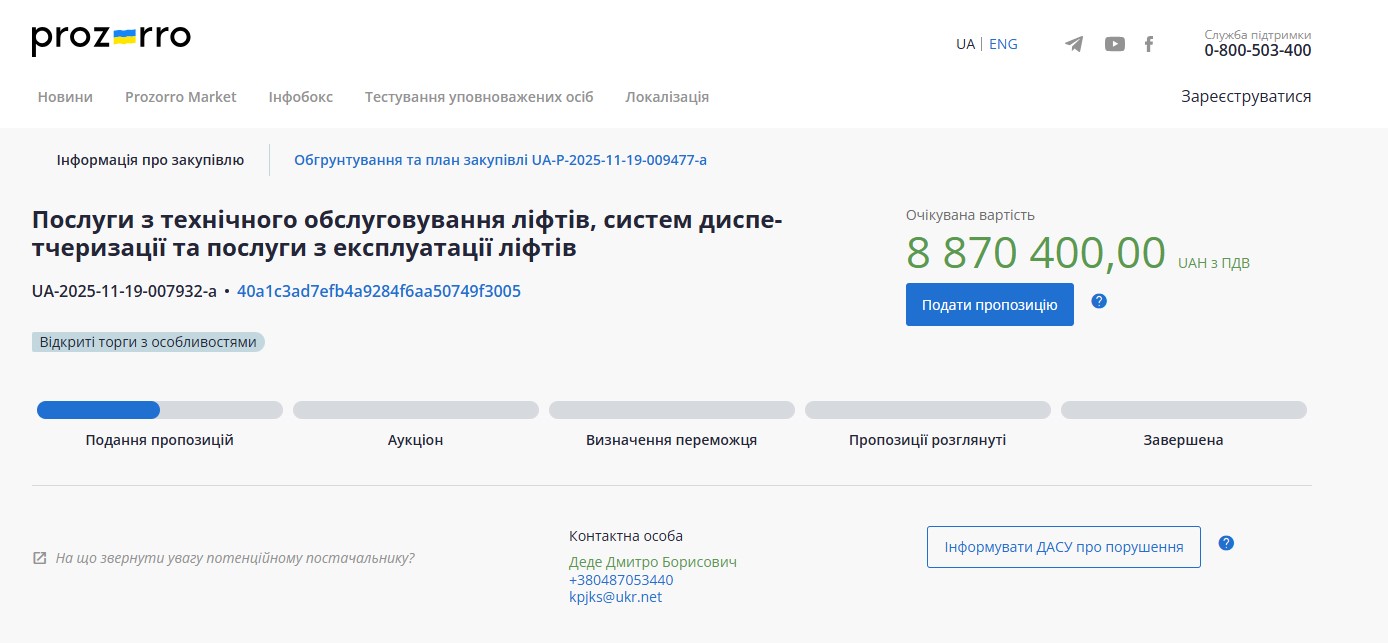The image size is (1388, 643).
Task: Open Обгрунтування та план закупівлі tab
Action: tap(500, 160)
